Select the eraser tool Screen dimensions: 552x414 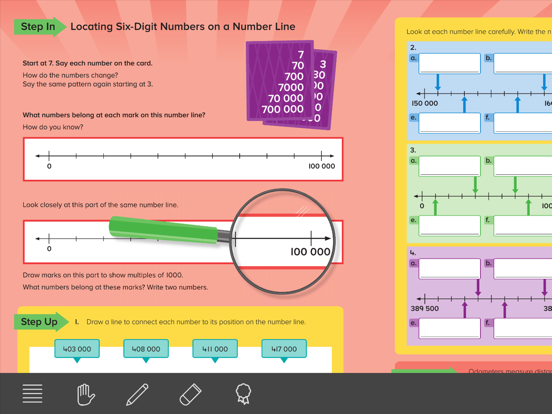tap(190, 394)
